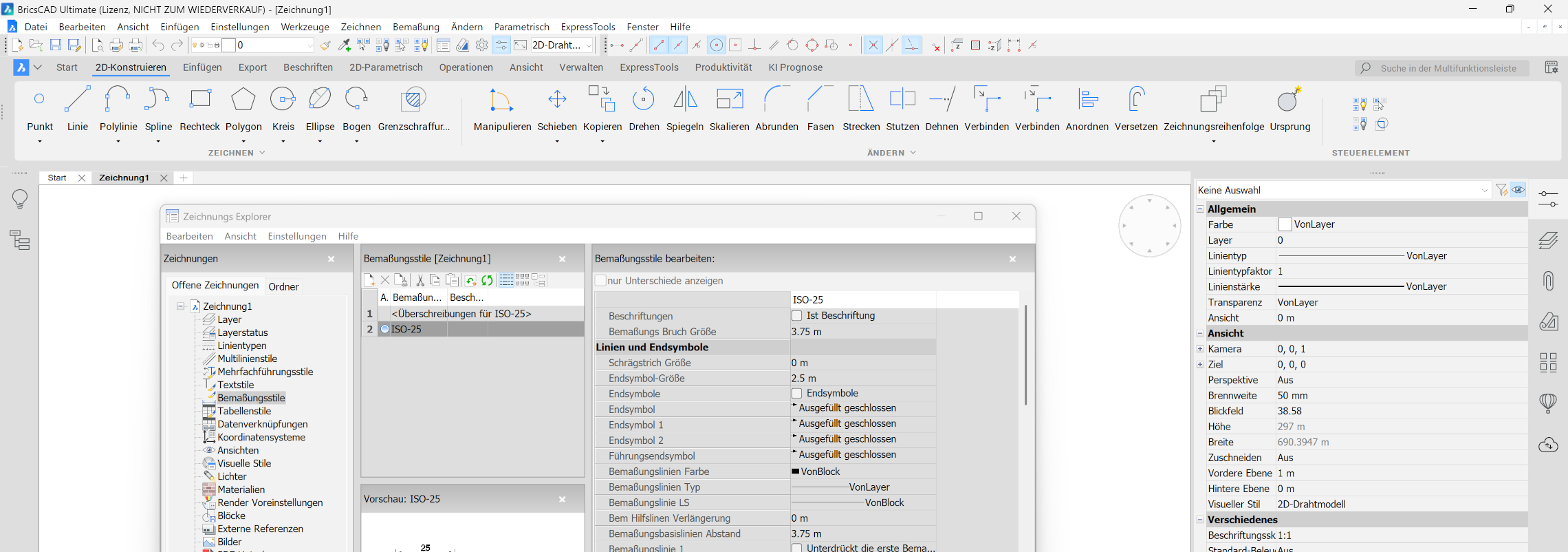Collapse the Zeichnung1 tree node
The image size is (1568, 552).
tap(180, 306)
